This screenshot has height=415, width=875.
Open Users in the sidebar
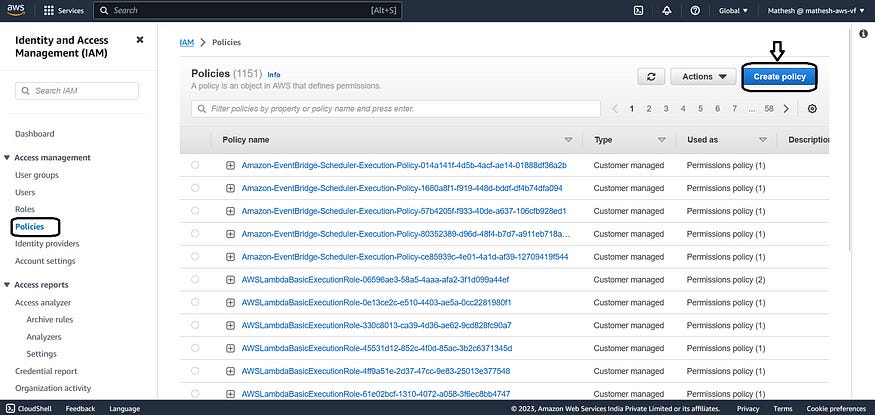point(25,192)
